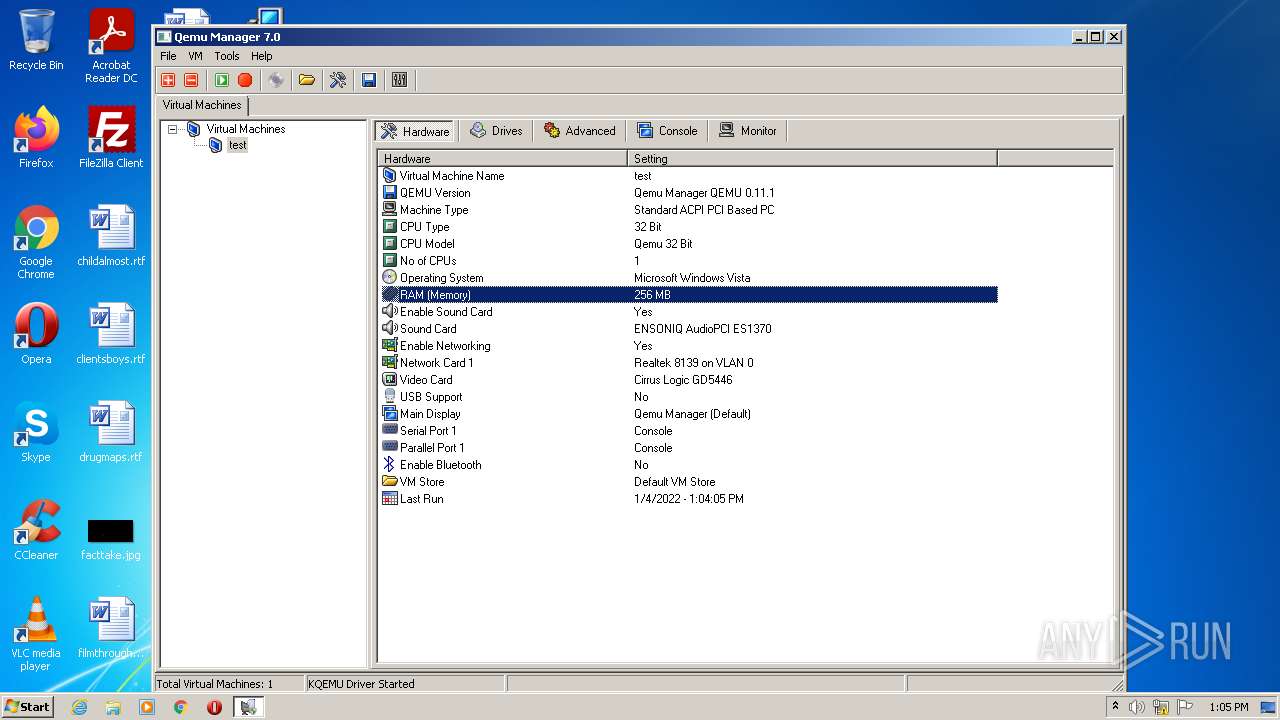Open the File menu
Screen dimensions: 1280x720
click(168, 56)
